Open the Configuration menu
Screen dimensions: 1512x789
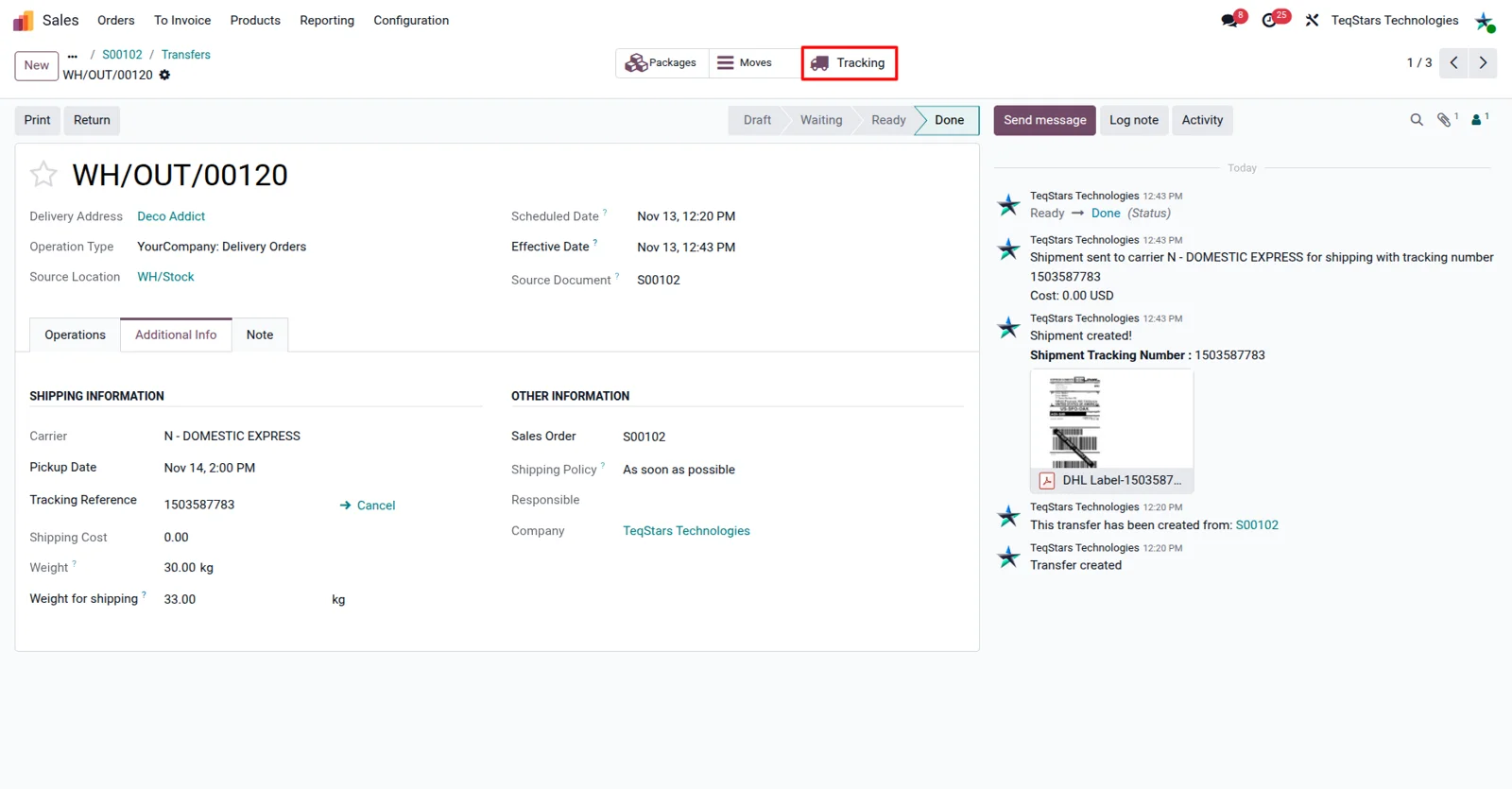click(411, 20)
